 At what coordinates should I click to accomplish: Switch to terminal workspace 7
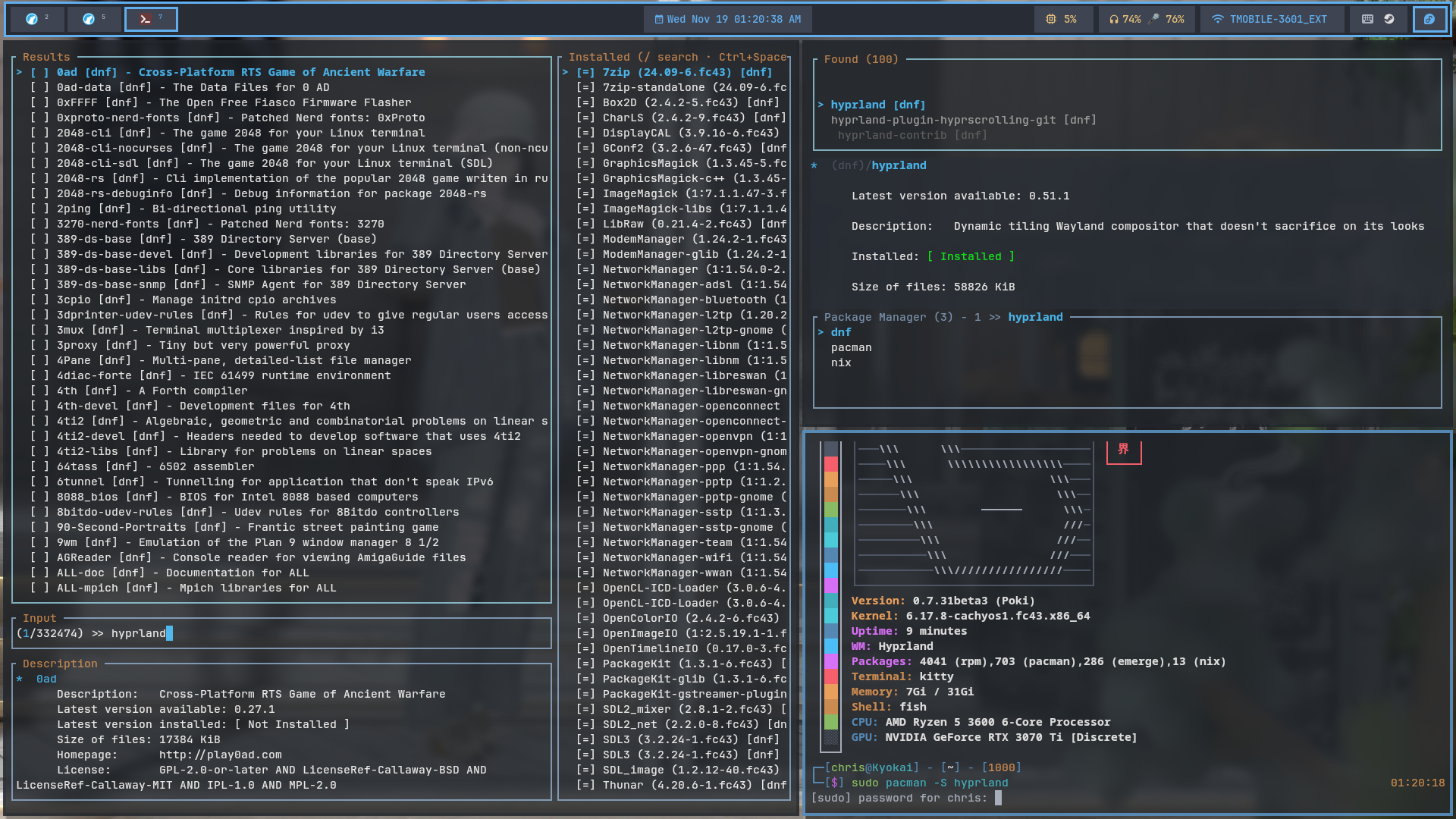150,19
